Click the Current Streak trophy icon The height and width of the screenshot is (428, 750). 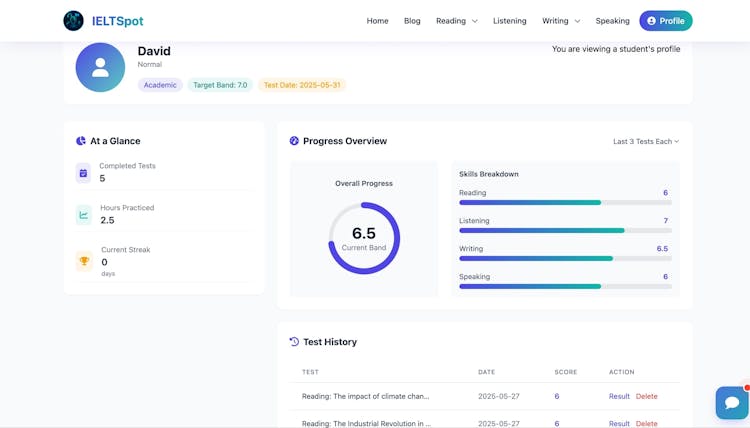[84, 261]
